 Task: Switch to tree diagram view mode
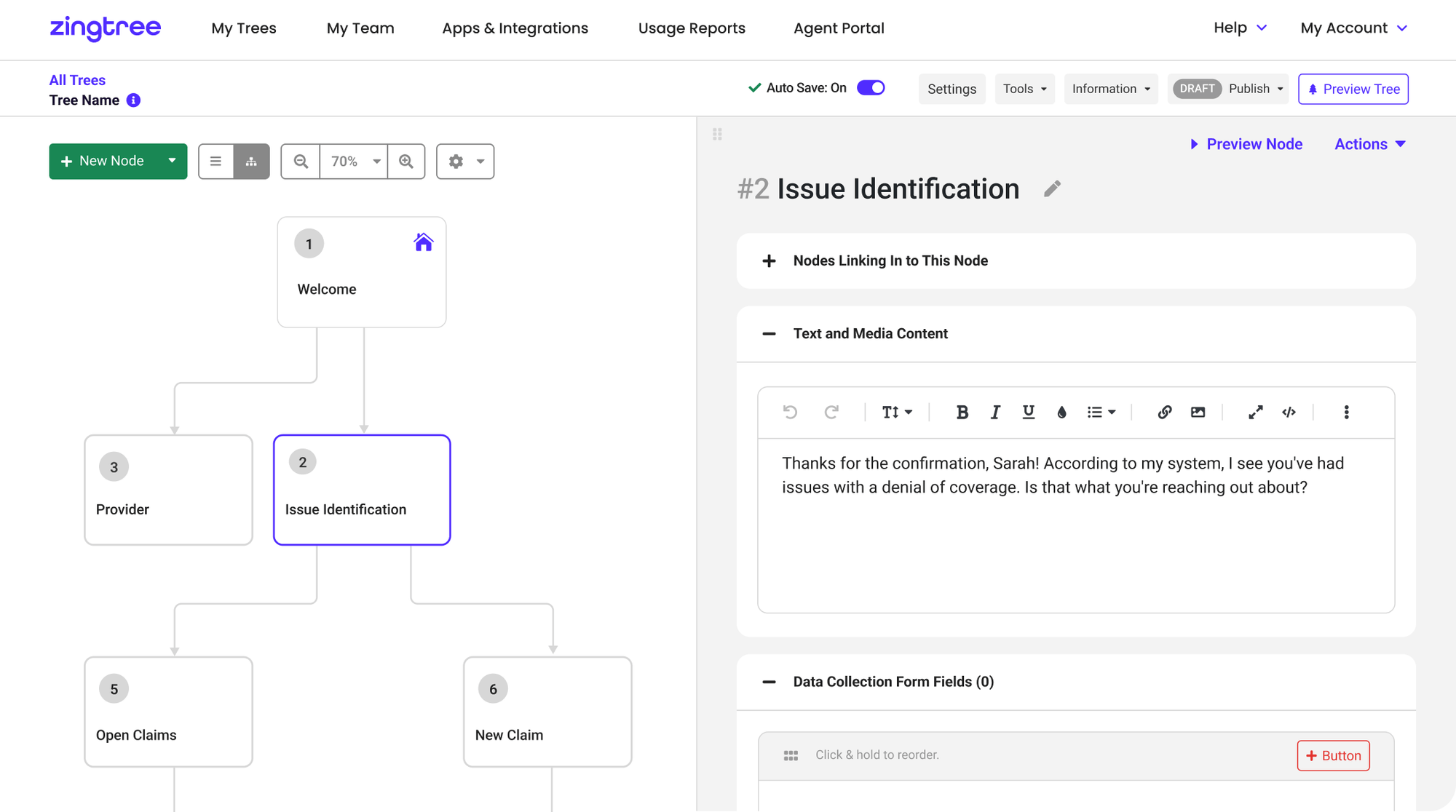[x=251, y=161]
